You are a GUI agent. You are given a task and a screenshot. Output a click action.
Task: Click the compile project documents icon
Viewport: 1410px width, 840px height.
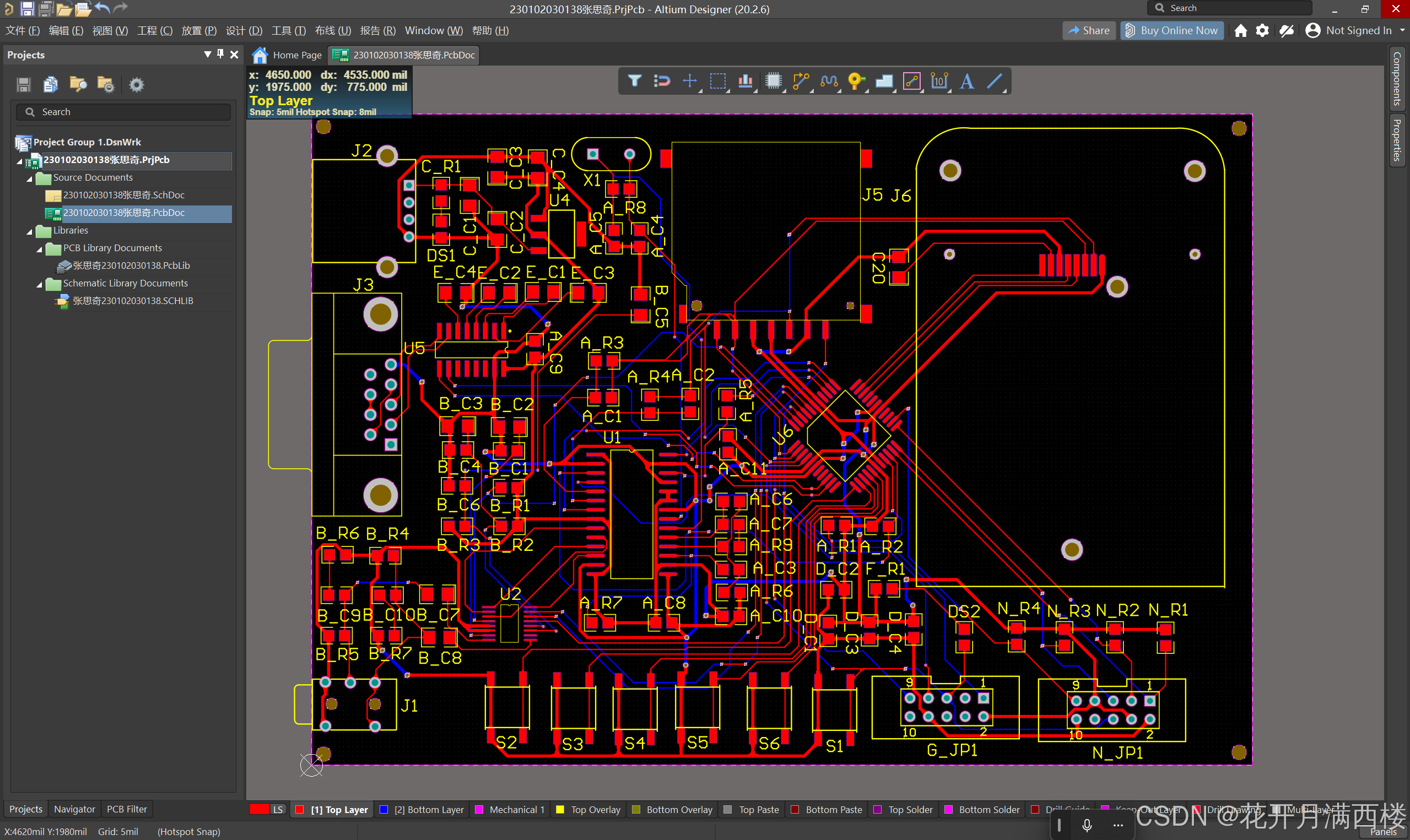[x=50, y=85]
